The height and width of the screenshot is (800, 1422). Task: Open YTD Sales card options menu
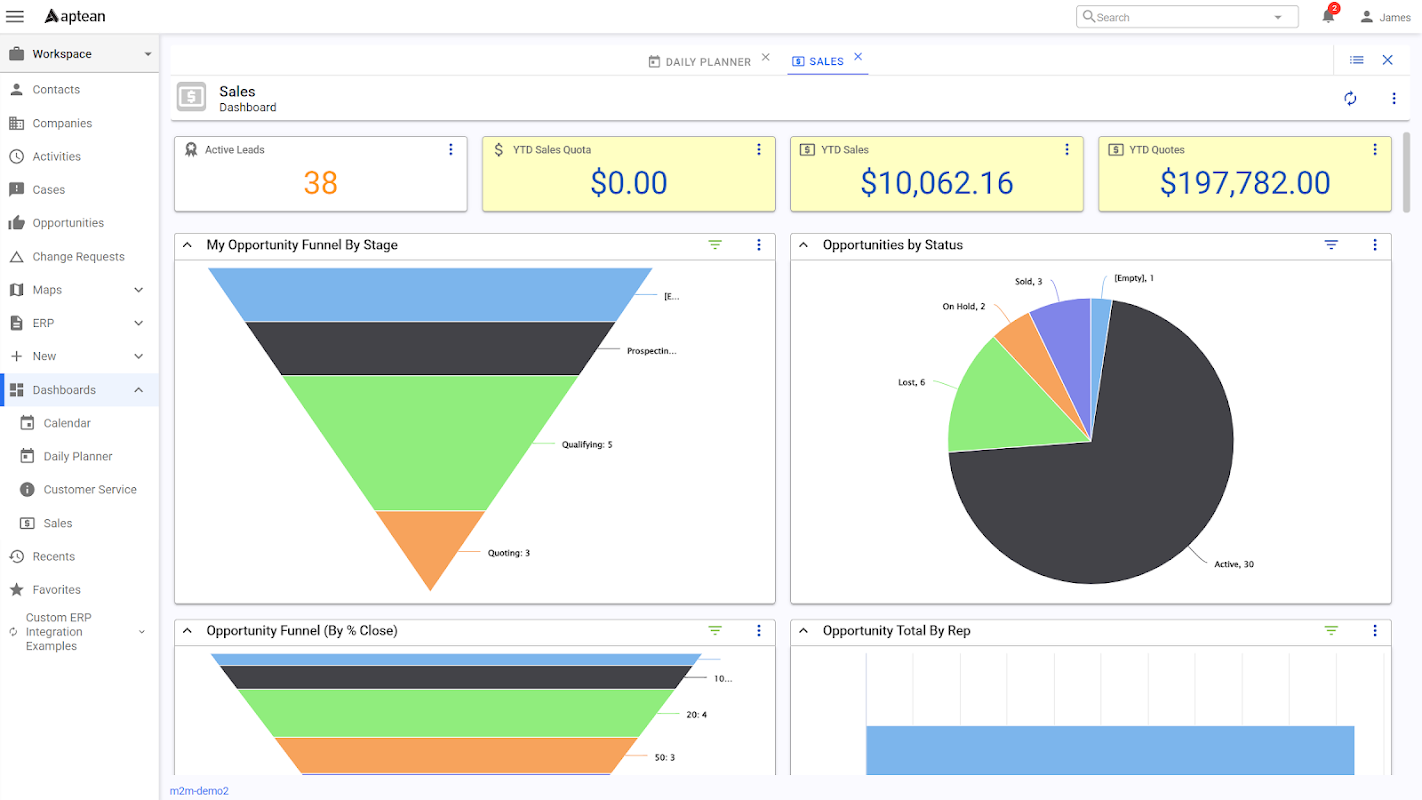(1066, 149)
